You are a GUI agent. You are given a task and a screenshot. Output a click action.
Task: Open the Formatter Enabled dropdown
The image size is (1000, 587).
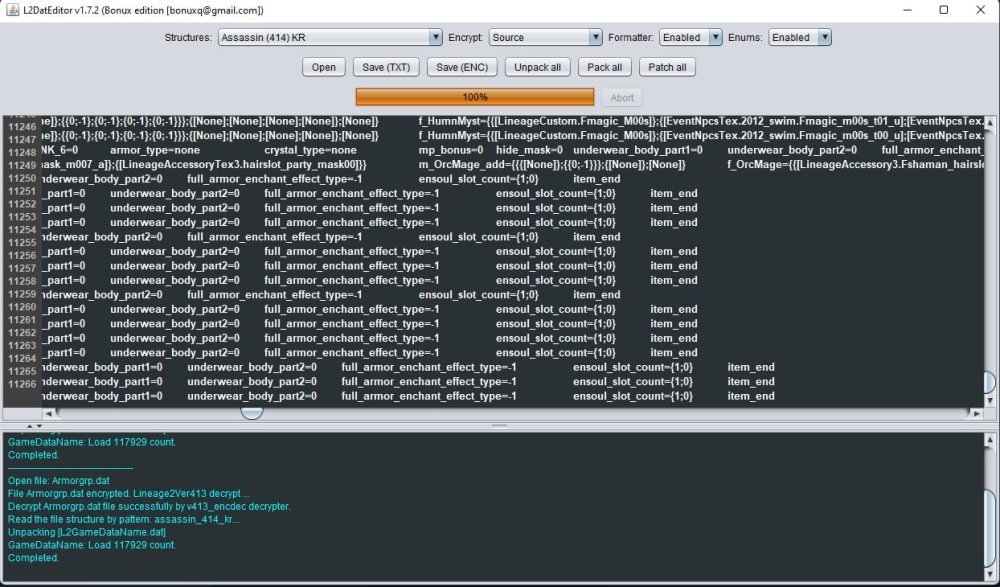pyautogui.click(x=690, y=37)
